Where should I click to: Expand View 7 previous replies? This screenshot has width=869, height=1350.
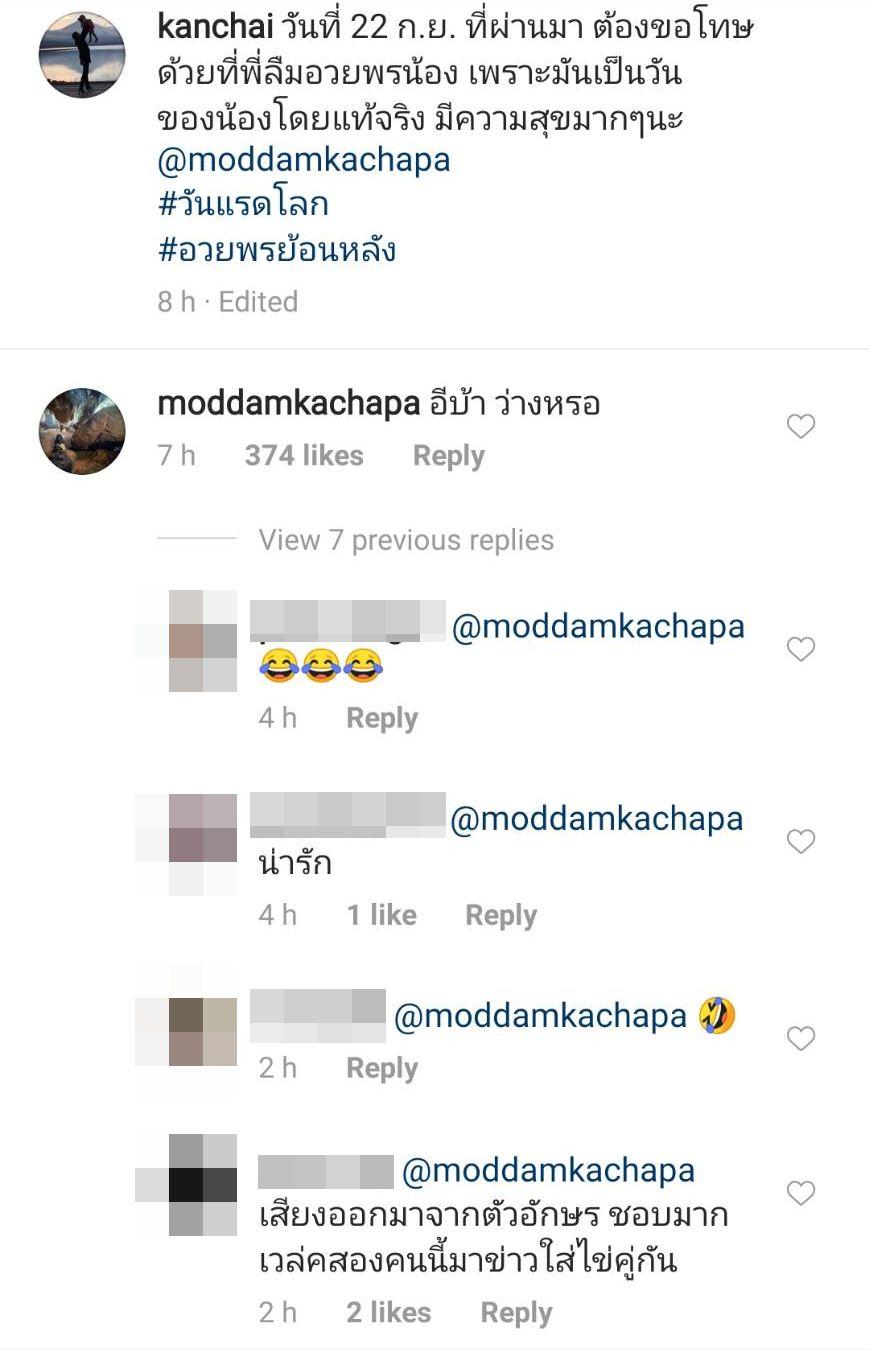(x=406, y=540)
